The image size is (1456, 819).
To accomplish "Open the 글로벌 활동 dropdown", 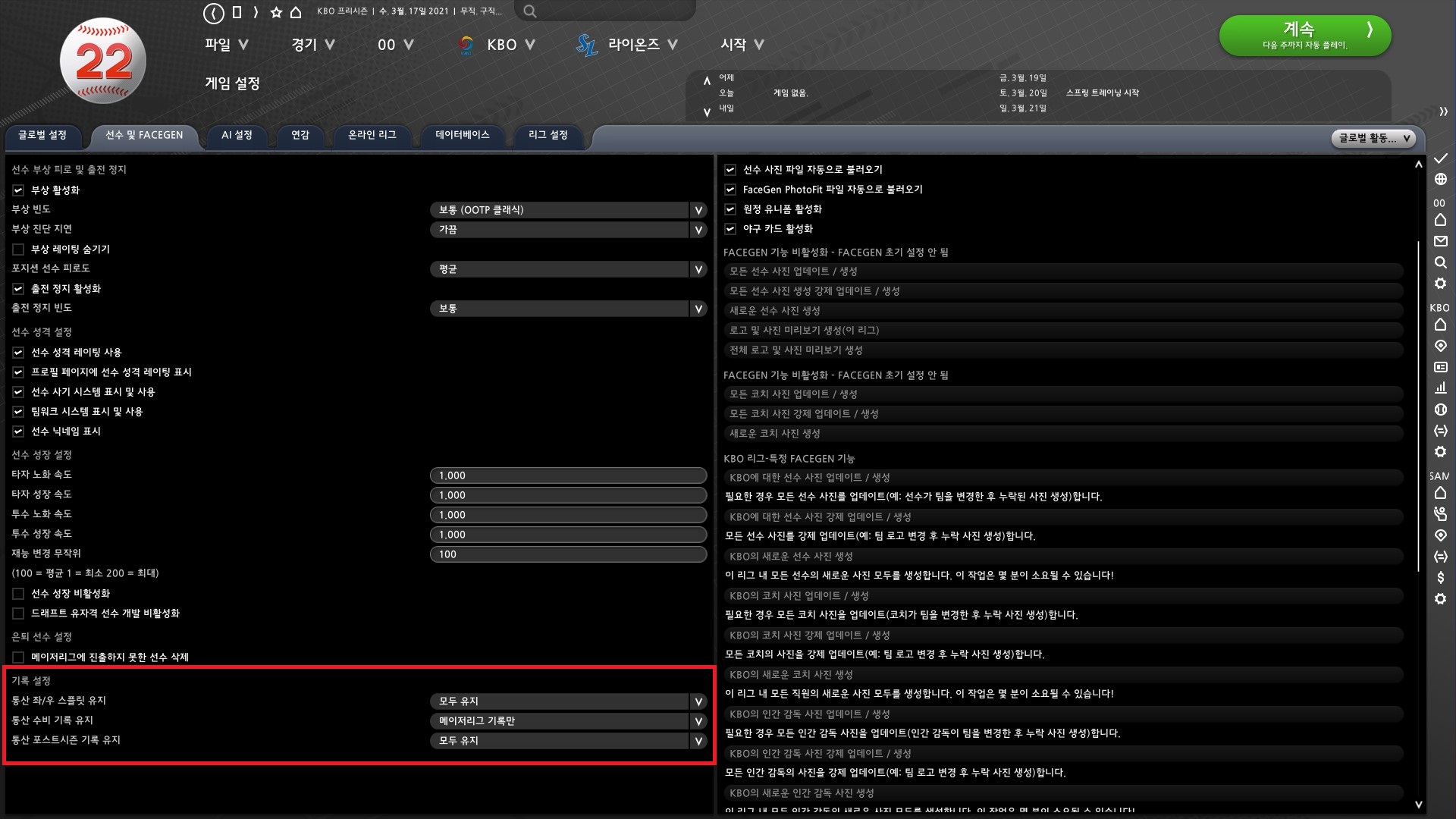I will tap(1373, 138).
